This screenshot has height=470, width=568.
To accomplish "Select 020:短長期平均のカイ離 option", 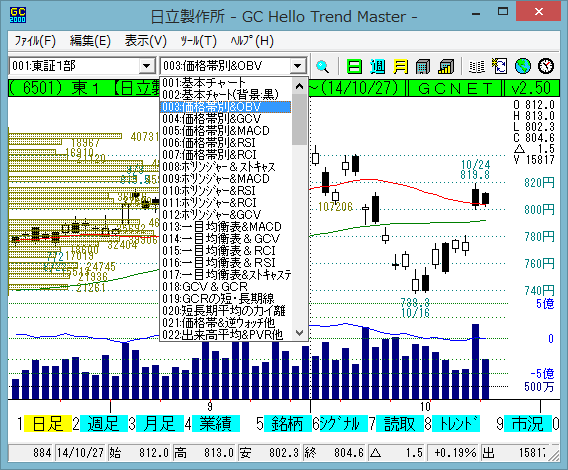I will pyautogui.click(x=225, y=310).
